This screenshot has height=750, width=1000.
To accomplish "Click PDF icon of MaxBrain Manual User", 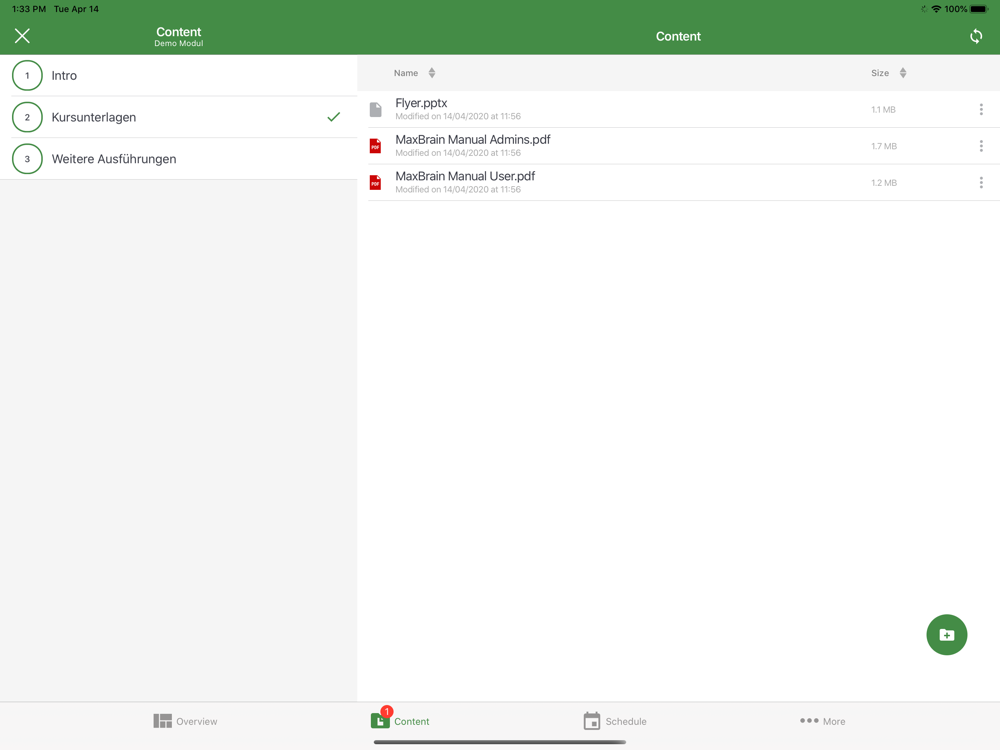I will point(376,183).
